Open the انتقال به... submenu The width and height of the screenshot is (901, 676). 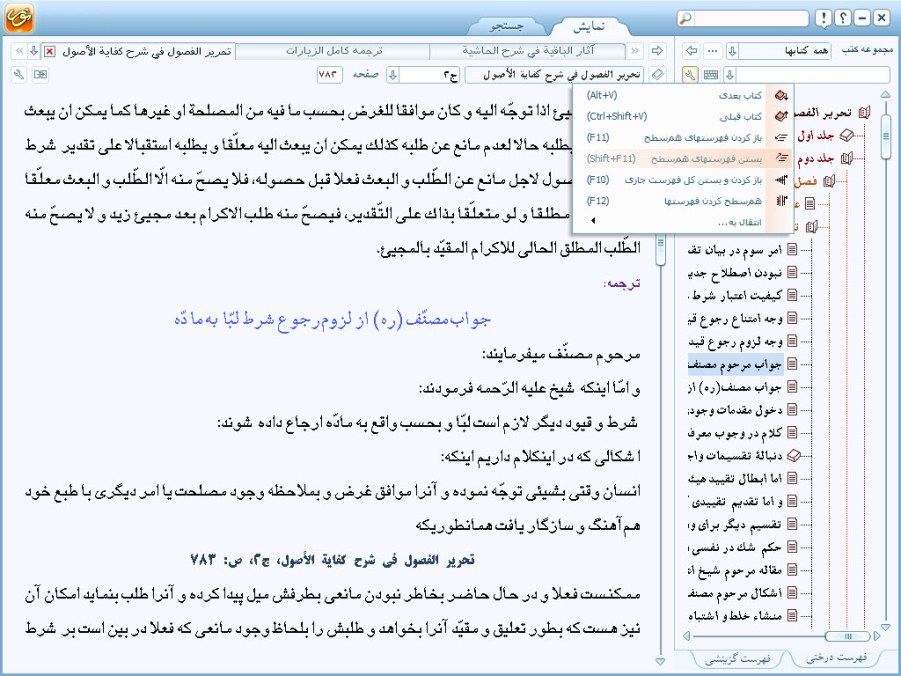click(x=684, y=222)
